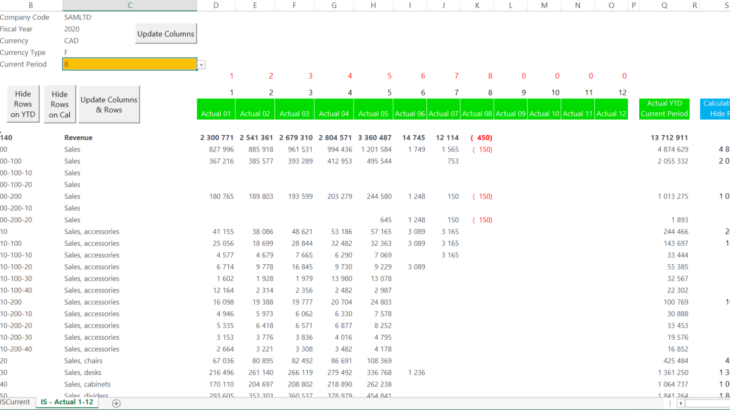
Task: Select column header D
Action: 216,5
